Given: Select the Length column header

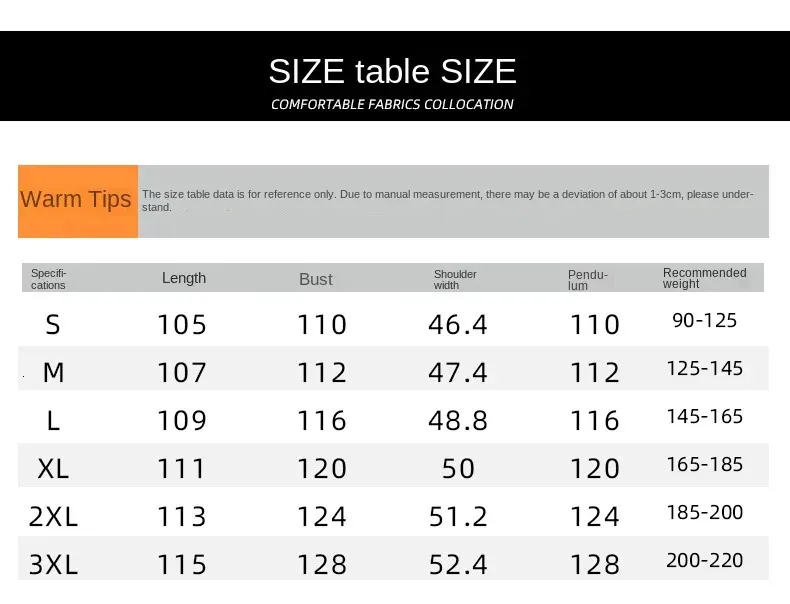Looking at the screenshot, I should [184, 278].
